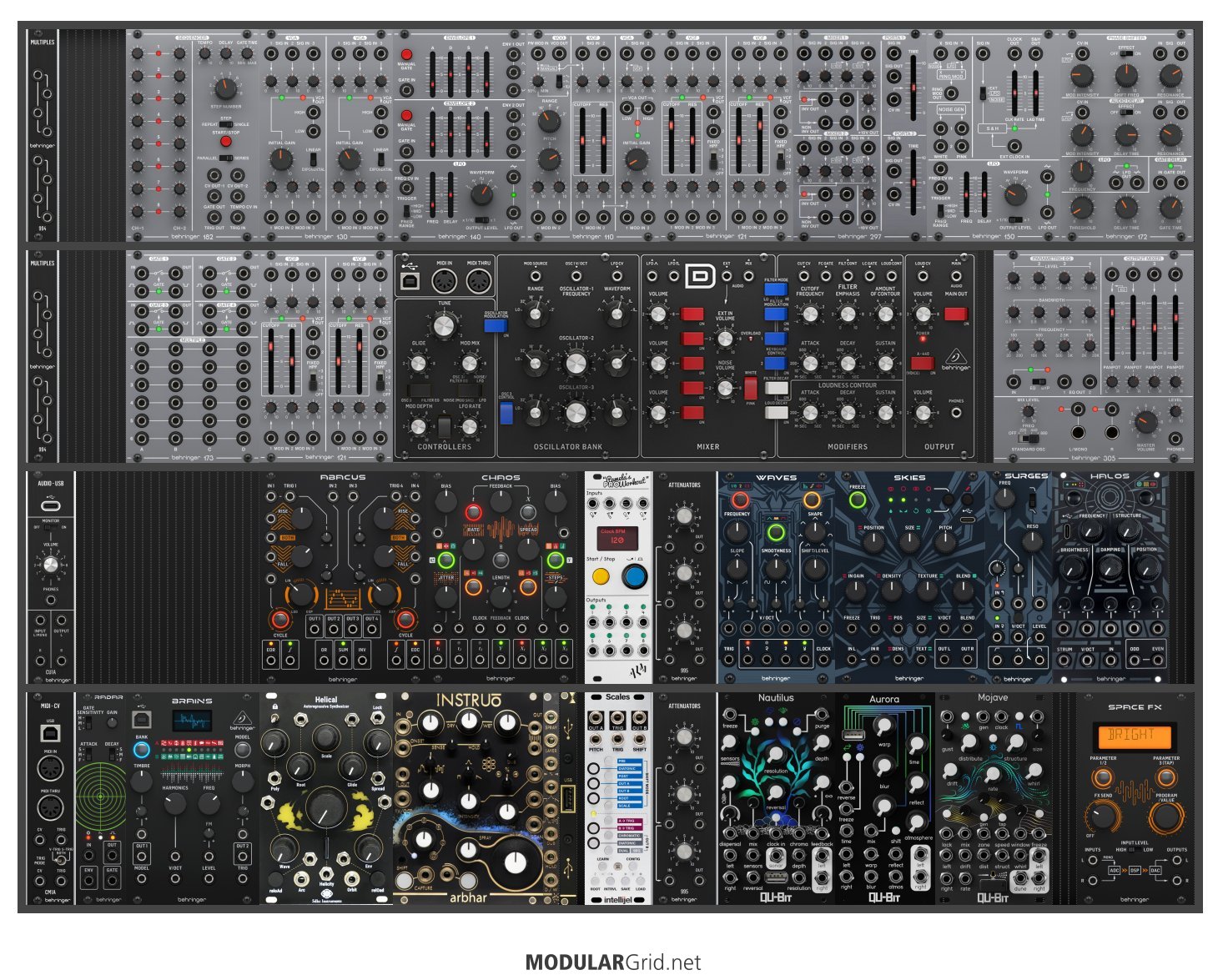Click the USB port on the Model D panel
The height and width of the screenshot is (980, 1228).
(x=410, y=281)
